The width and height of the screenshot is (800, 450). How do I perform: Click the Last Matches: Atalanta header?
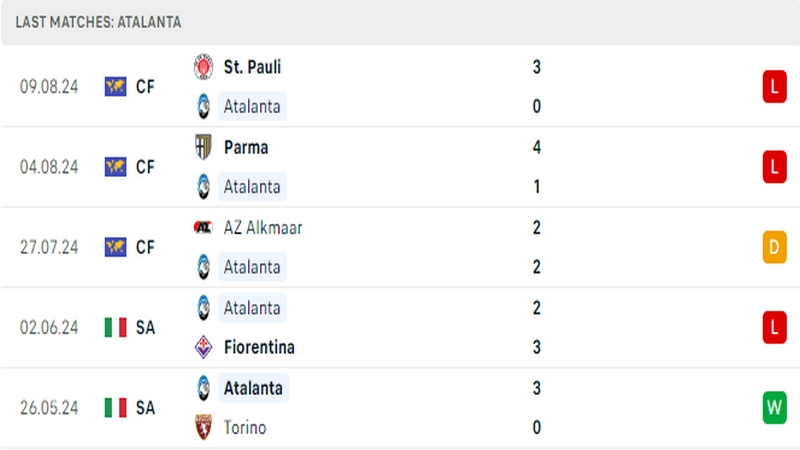click(x=98, y=22)
